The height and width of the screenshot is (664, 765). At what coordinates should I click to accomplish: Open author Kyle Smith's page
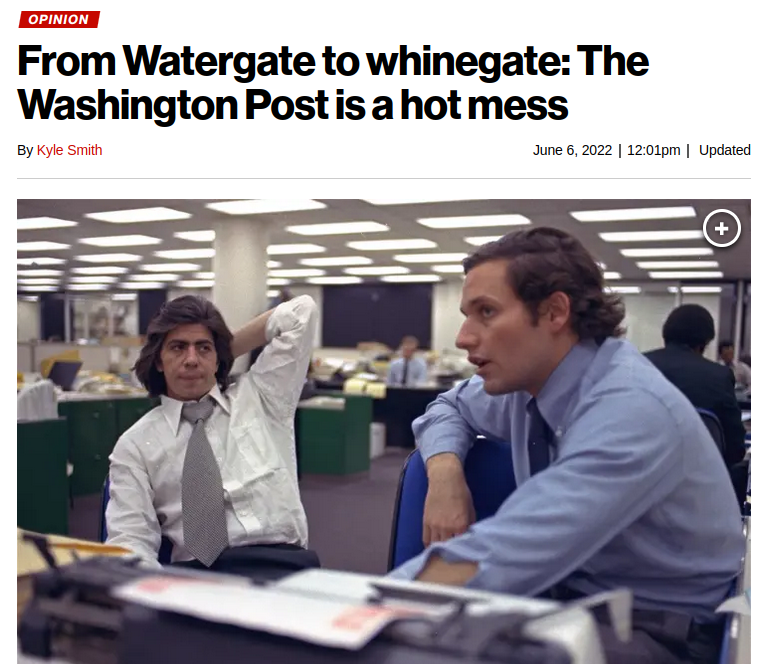[69, 150]
